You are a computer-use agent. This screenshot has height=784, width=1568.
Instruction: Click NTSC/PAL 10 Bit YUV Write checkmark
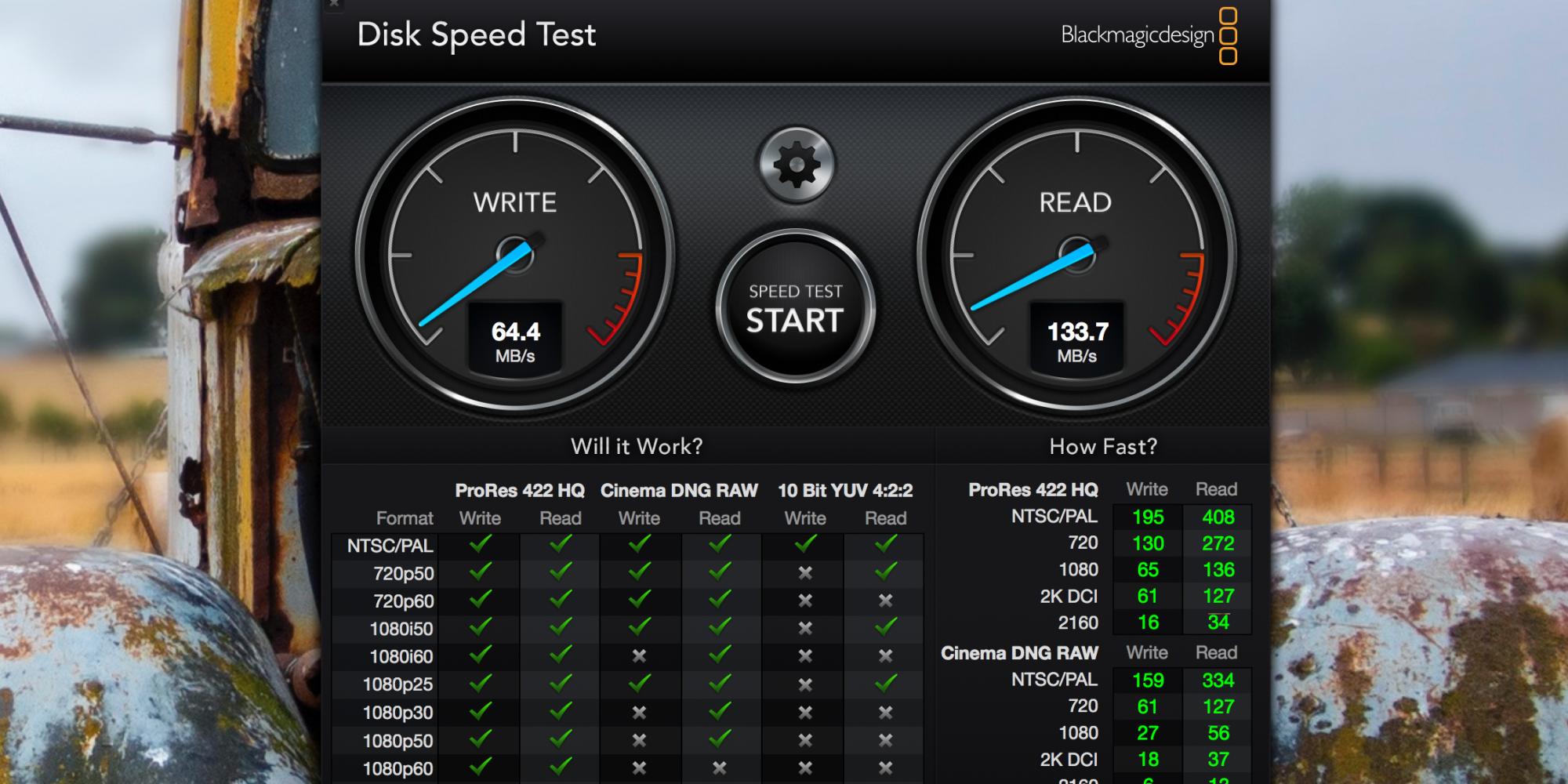(x=805, y=543)
